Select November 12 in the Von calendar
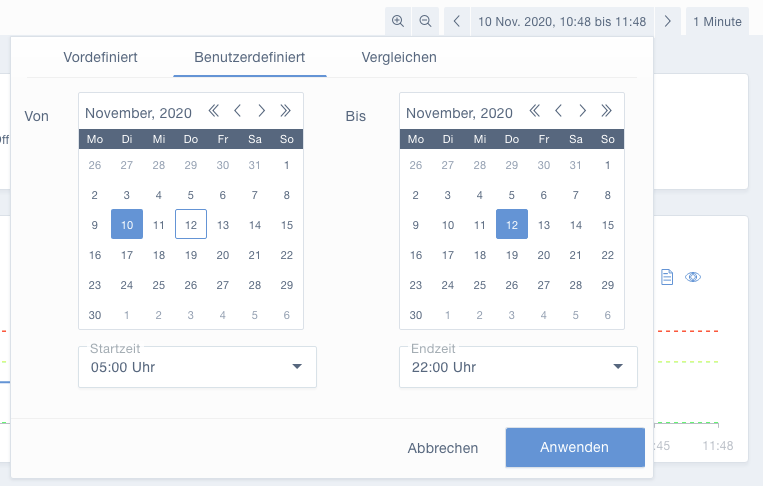 tap(191, 224)
